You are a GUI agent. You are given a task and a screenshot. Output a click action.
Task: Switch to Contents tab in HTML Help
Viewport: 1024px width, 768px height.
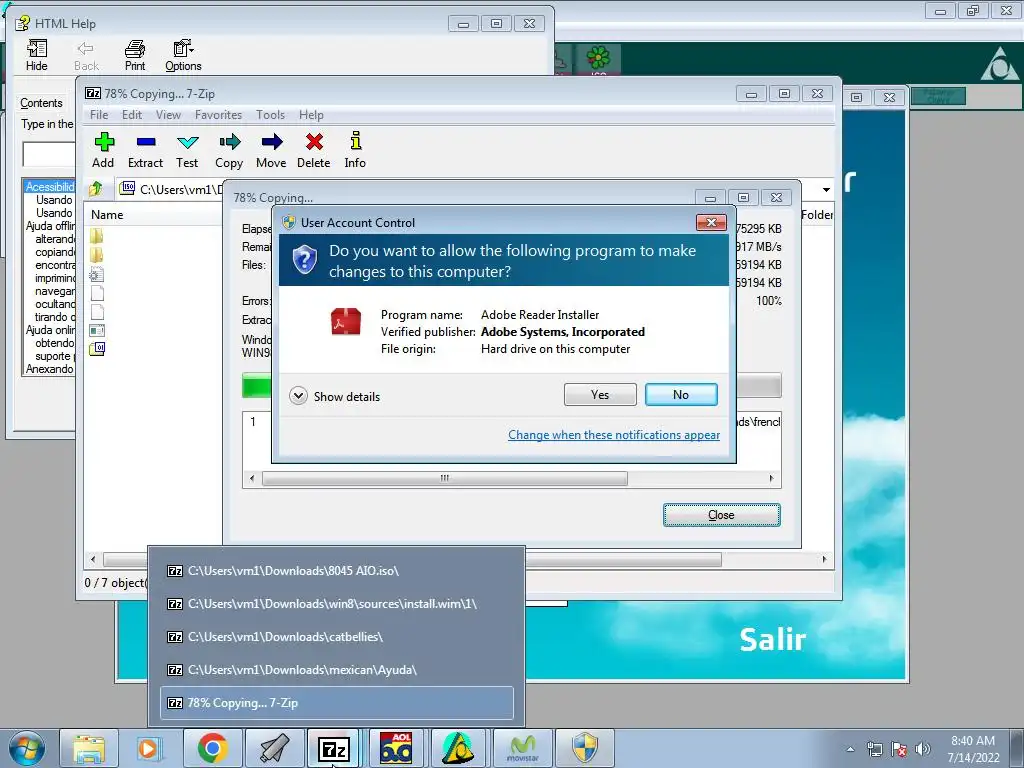[41, 103]
